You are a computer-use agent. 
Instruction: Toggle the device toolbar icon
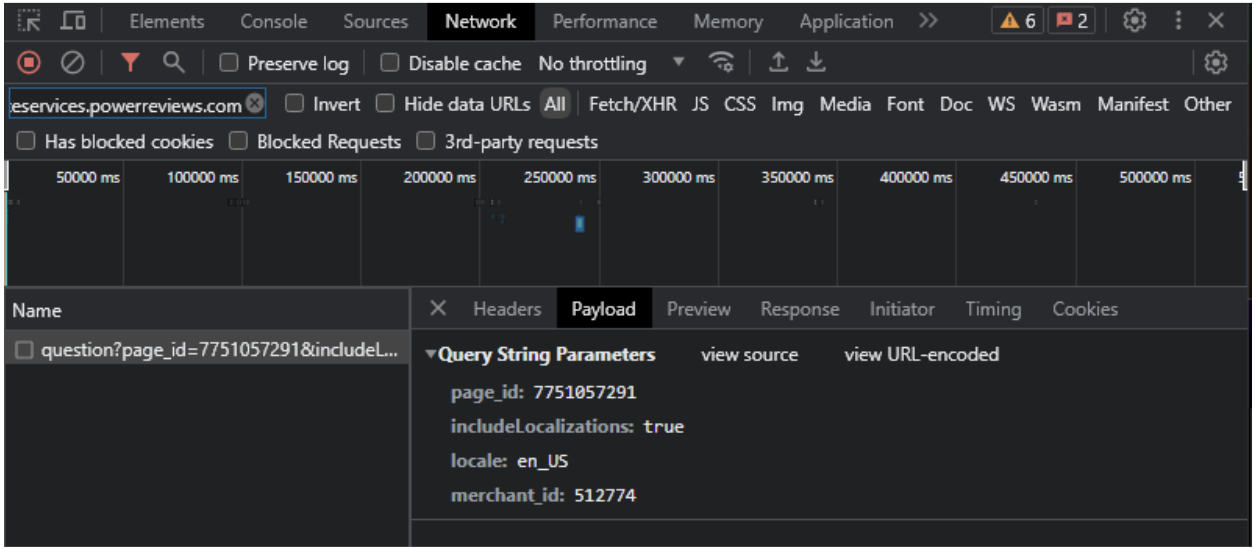tap(73, 21)
